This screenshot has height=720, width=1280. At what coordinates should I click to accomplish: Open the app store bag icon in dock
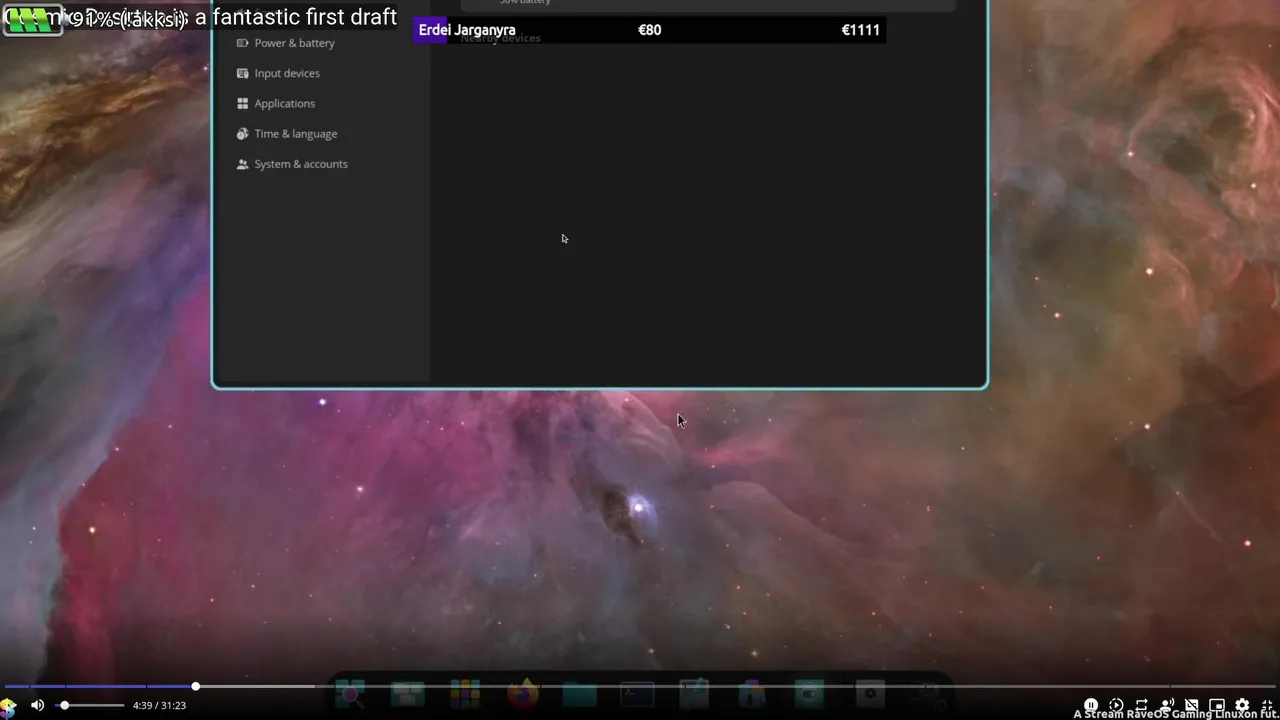752,693
